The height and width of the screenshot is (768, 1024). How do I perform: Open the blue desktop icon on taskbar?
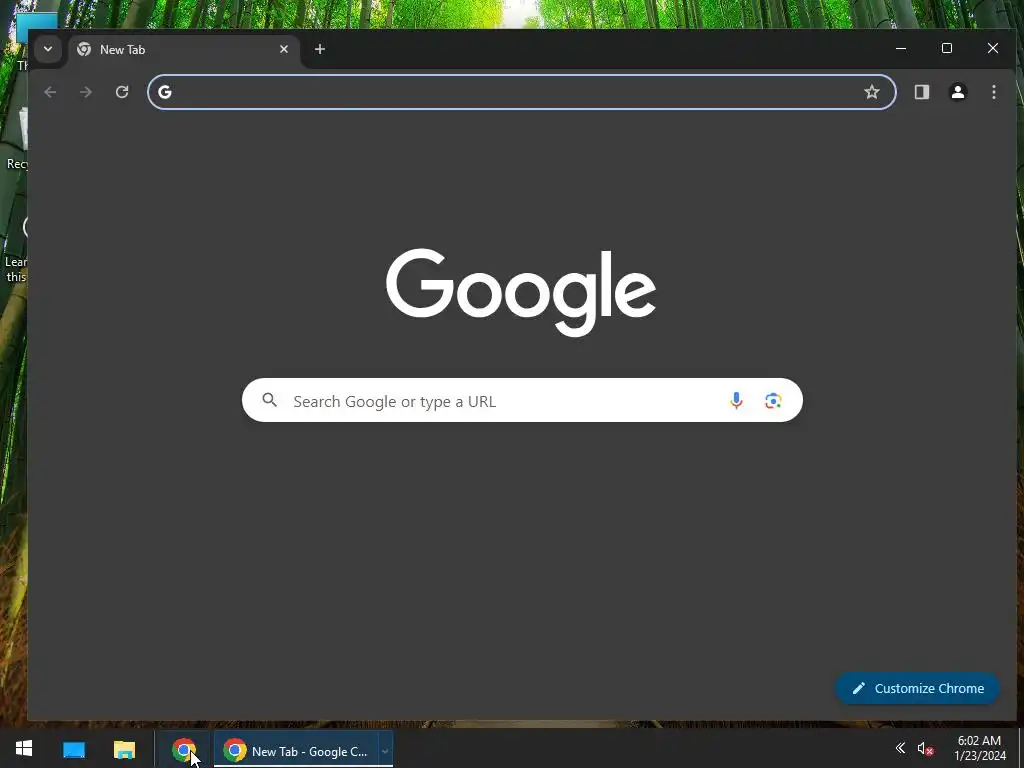click(x=74, y=749)
